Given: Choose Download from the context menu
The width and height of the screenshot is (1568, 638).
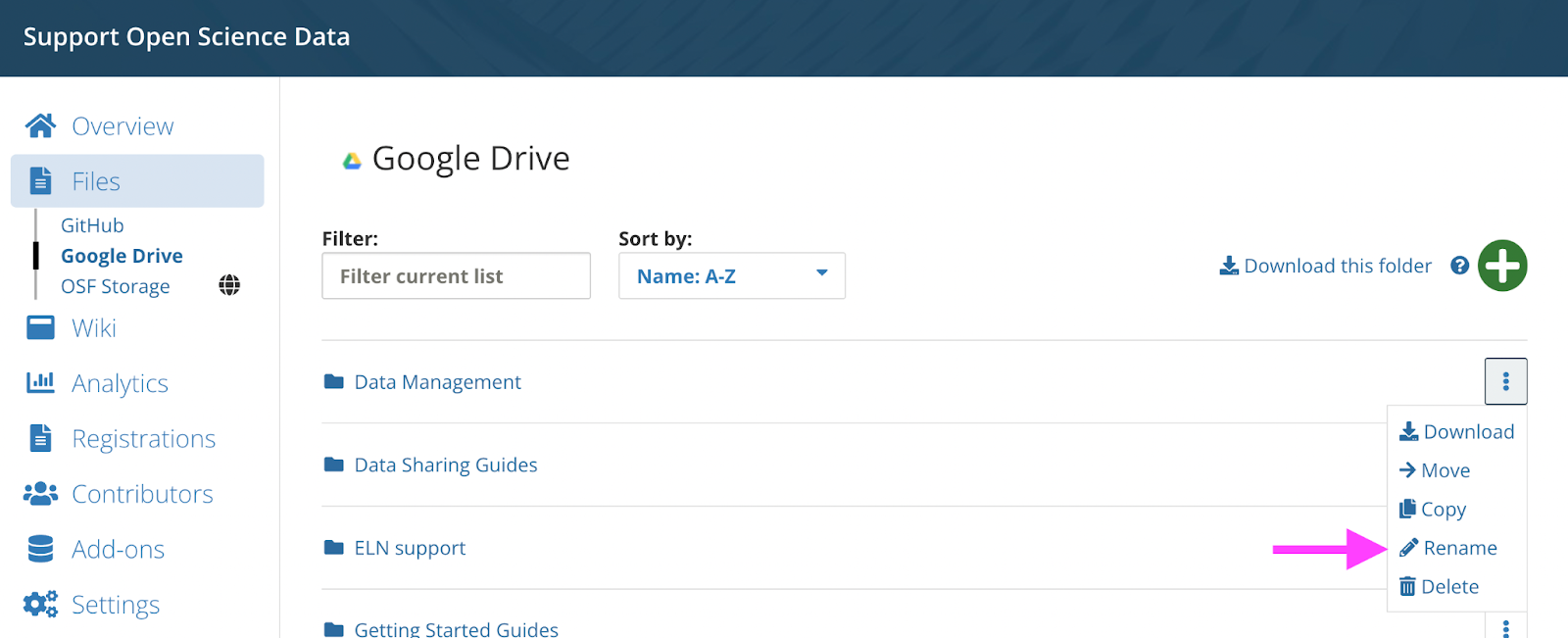Looking at the screenshot, I should pos(1457,432).
